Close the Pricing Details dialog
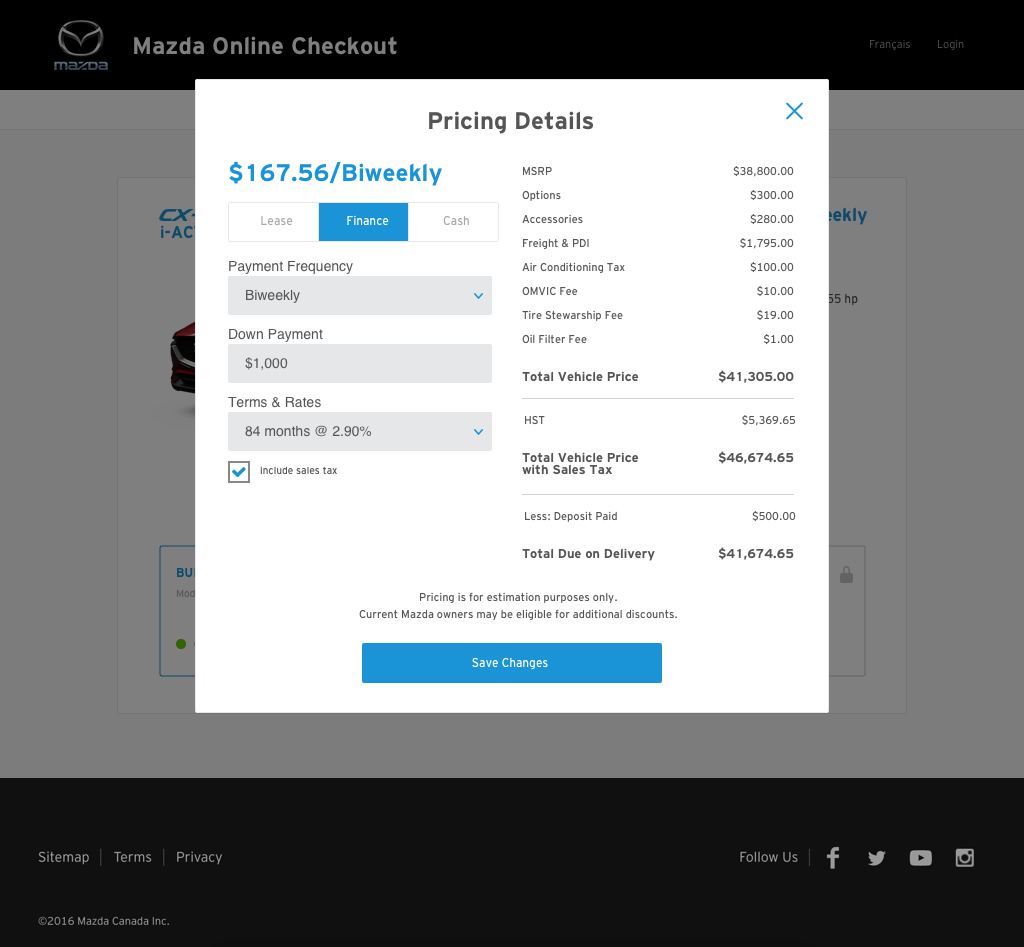This screenshot has height=947, width=1024. point(794,111)
